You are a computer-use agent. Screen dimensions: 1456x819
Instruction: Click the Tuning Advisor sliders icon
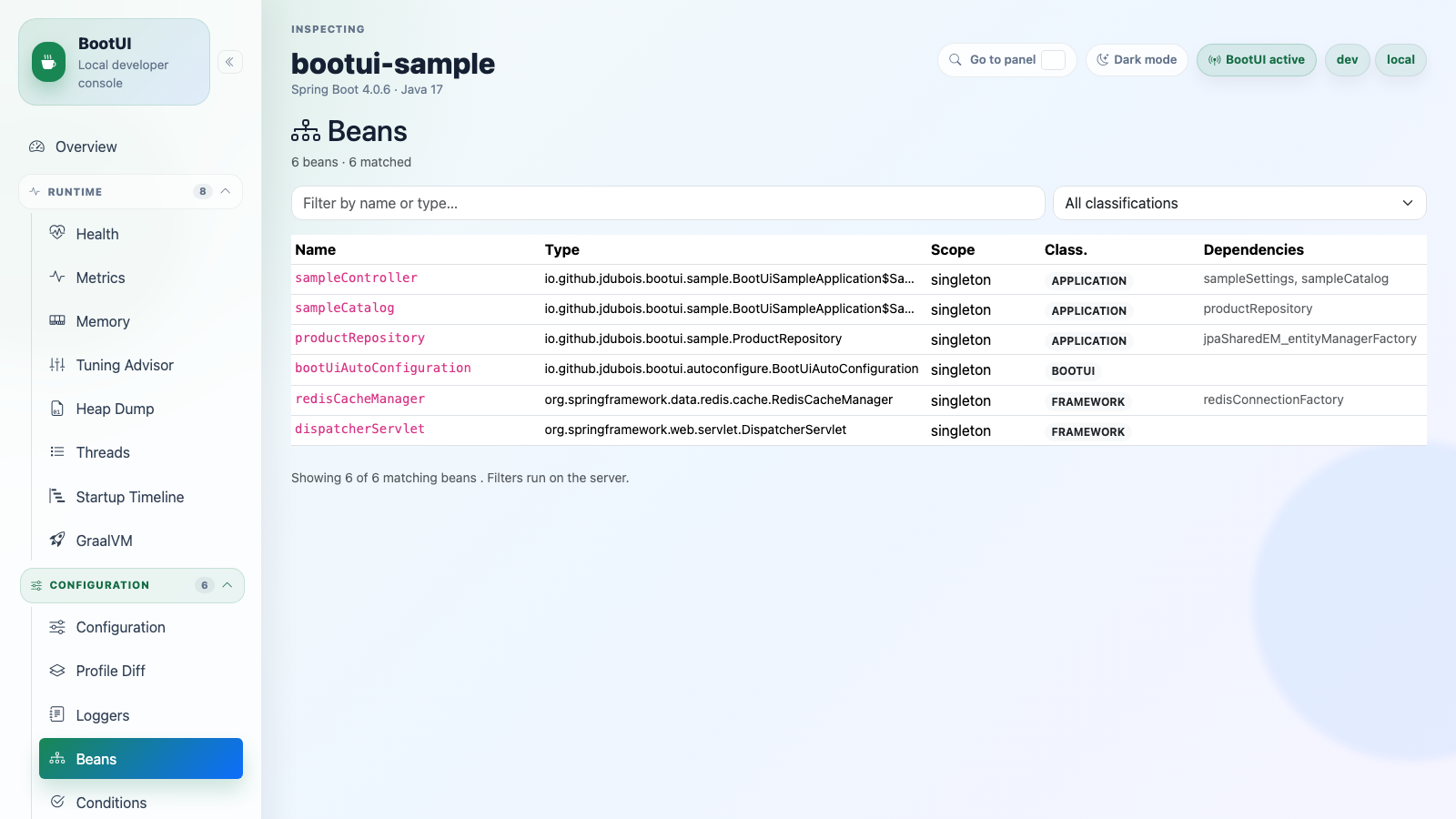(x=57, y=365)
